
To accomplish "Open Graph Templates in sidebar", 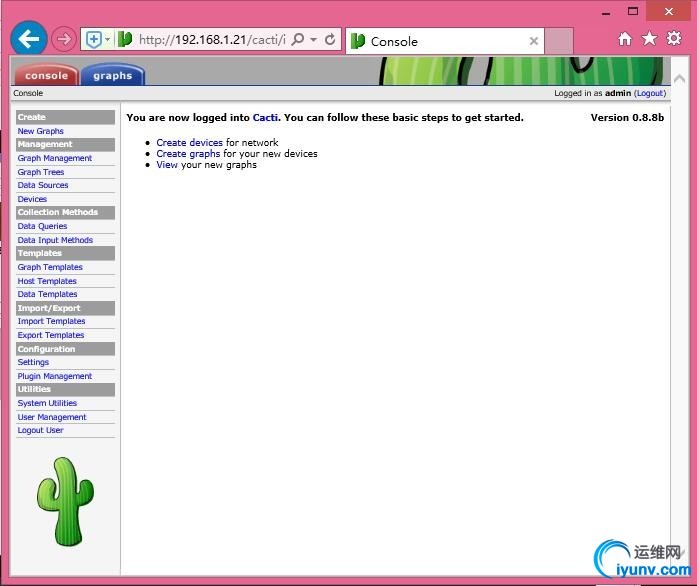I will [50, 267].
